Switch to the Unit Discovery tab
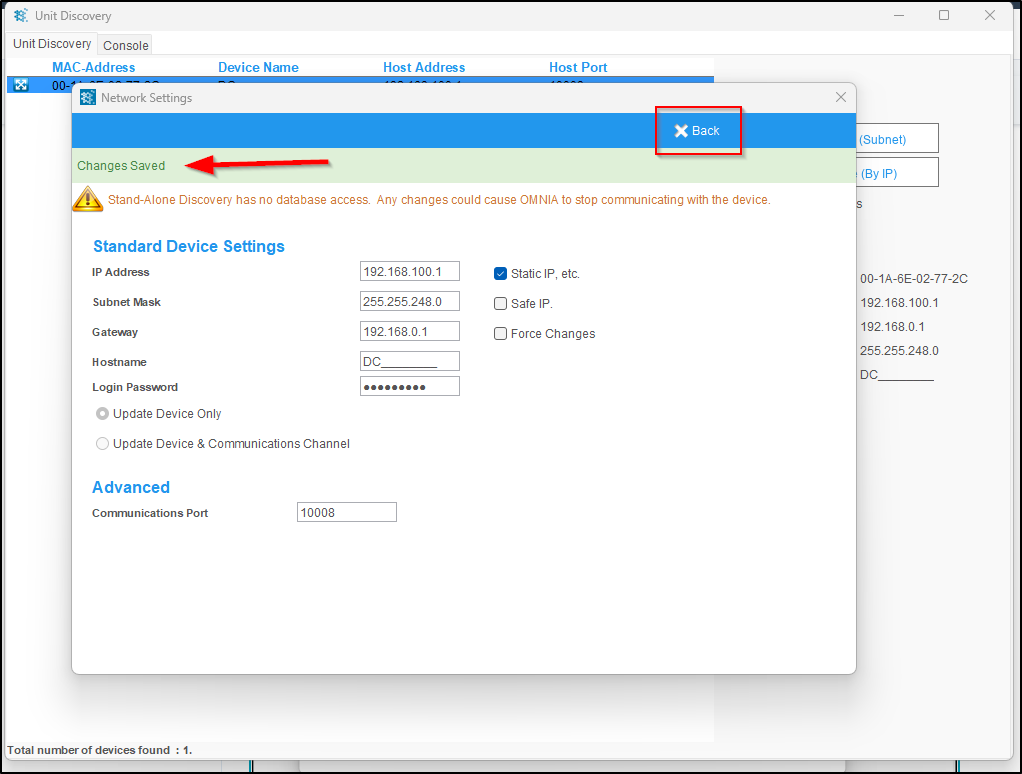The width and height of the screenshot is (1022, 774). (52, 44)
